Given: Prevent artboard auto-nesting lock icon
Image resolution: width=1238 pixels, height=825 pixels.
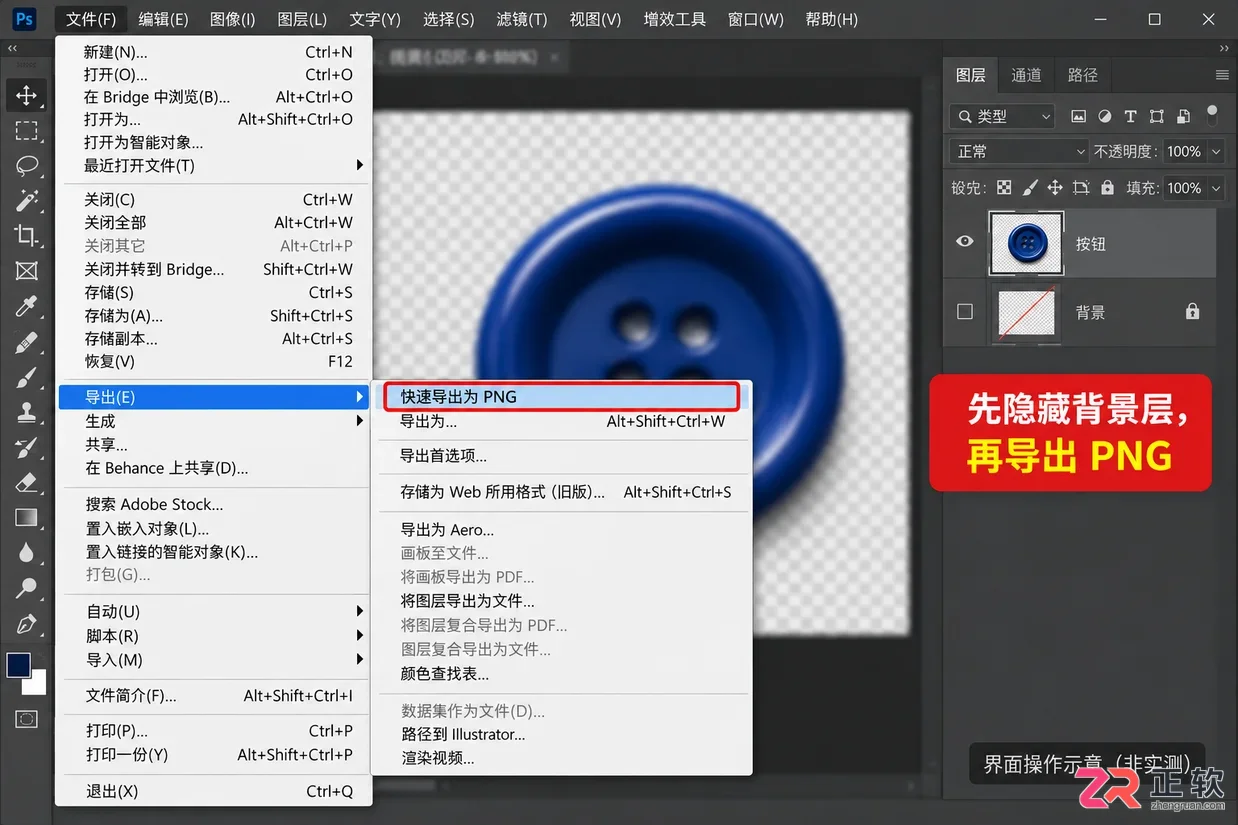Looking at the screenshot, I should pyautogui.click(x=1081, y=187).
